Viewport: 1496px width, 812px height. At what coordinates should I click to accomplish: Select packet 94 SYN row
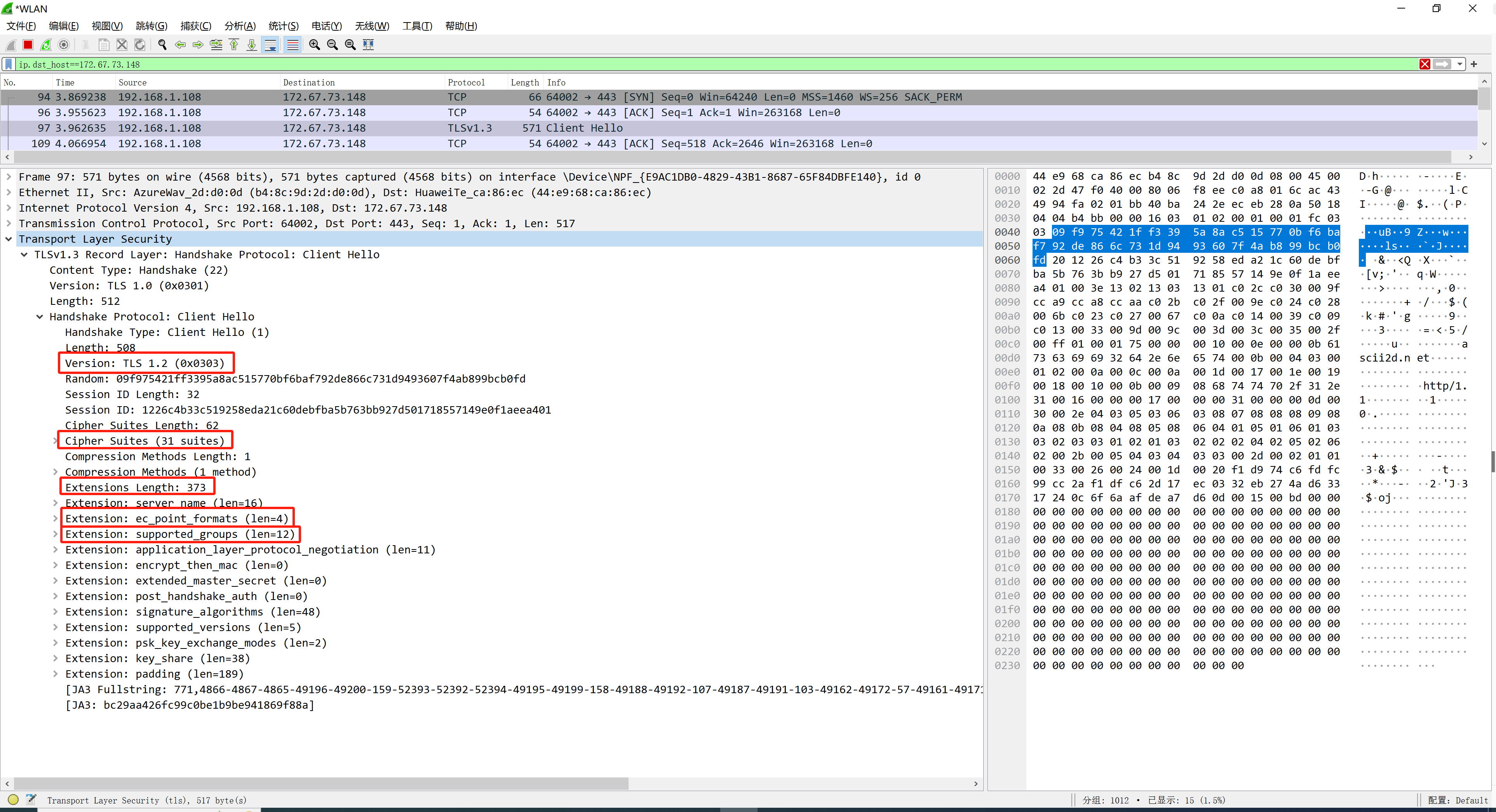point(739,97)
